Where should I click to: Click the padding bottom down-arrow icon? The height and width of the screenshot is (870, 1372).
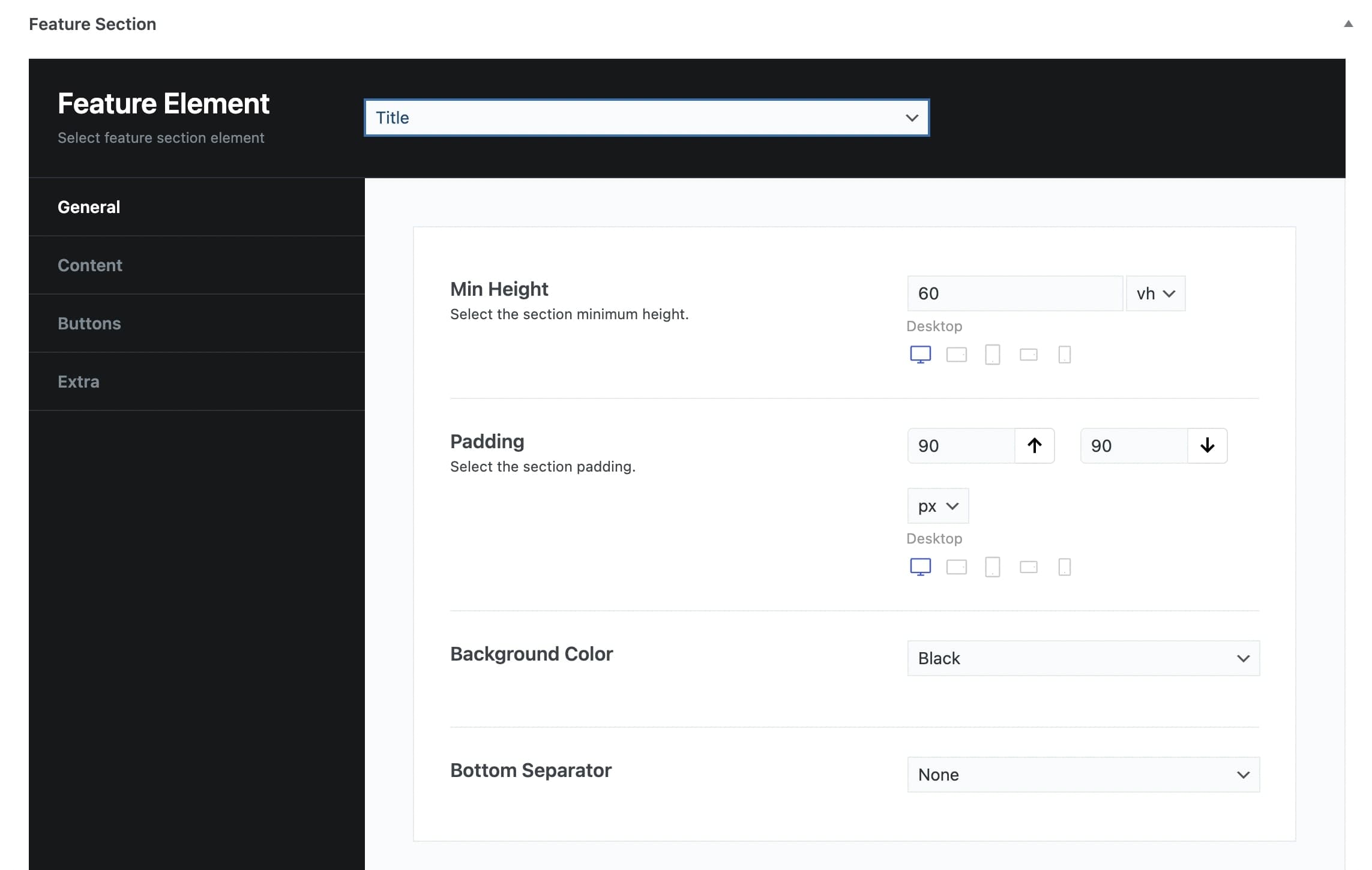point(1207,446)
